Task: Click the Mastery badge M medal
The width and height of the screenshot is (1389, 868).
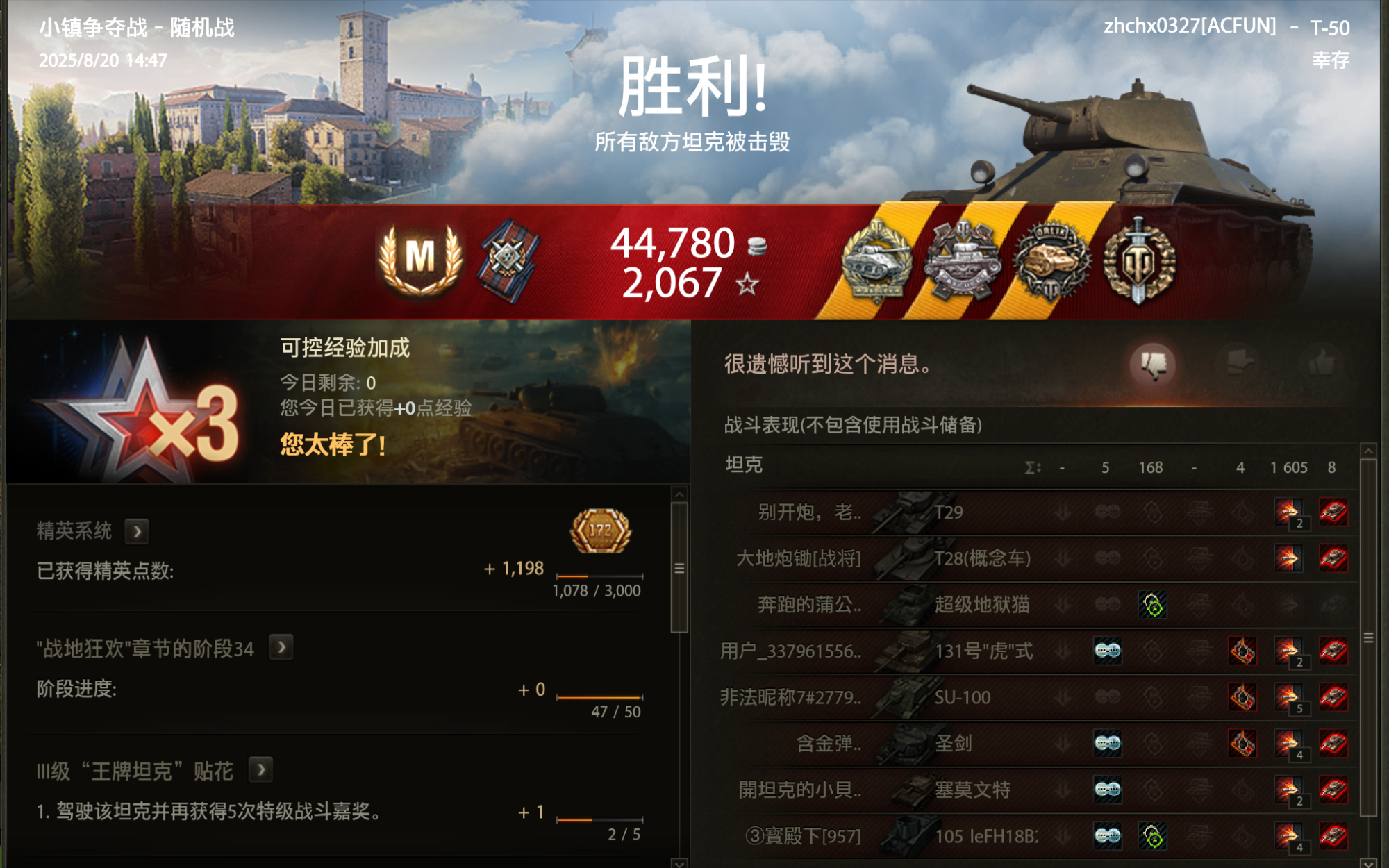Action: tap(420, 260)
